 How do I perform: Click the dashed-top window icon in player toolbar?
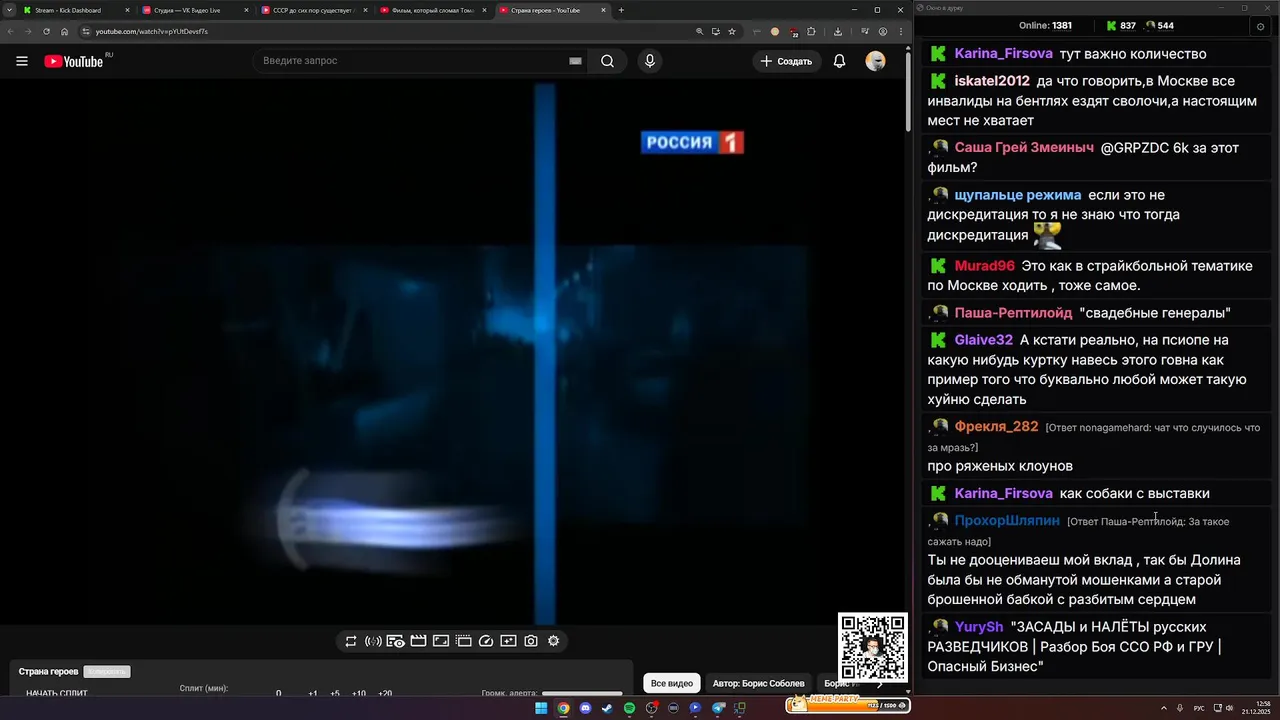464,641
